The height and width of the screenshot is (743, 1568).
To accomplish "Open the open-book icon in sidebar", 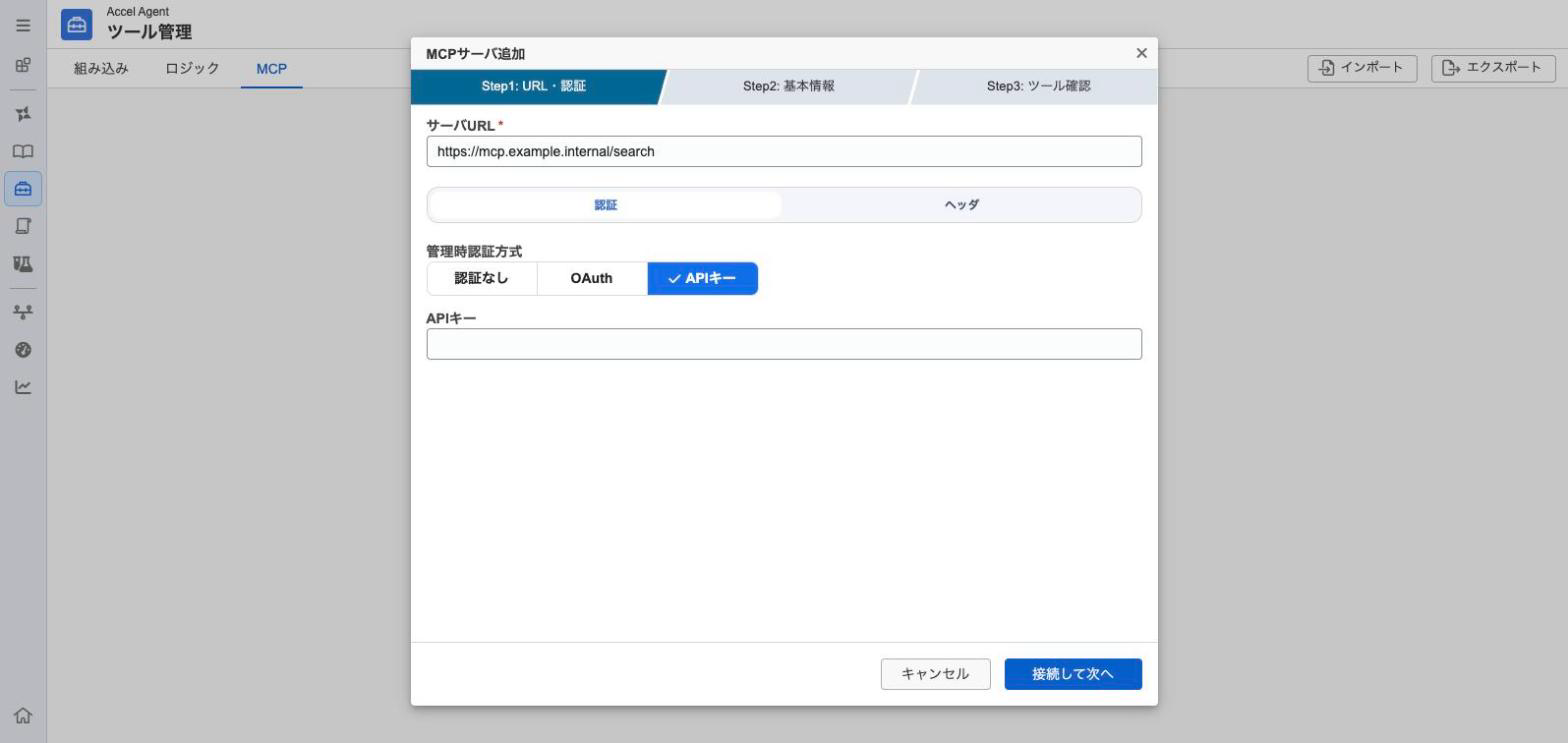I will 22,151.
